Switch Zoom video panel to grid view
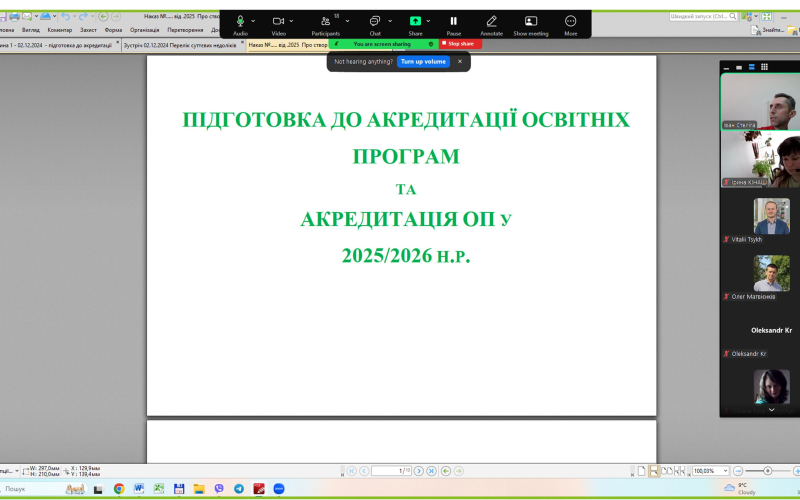Image resolution: width=800 pixels, height=500 pixels. [x=764, y=67]
